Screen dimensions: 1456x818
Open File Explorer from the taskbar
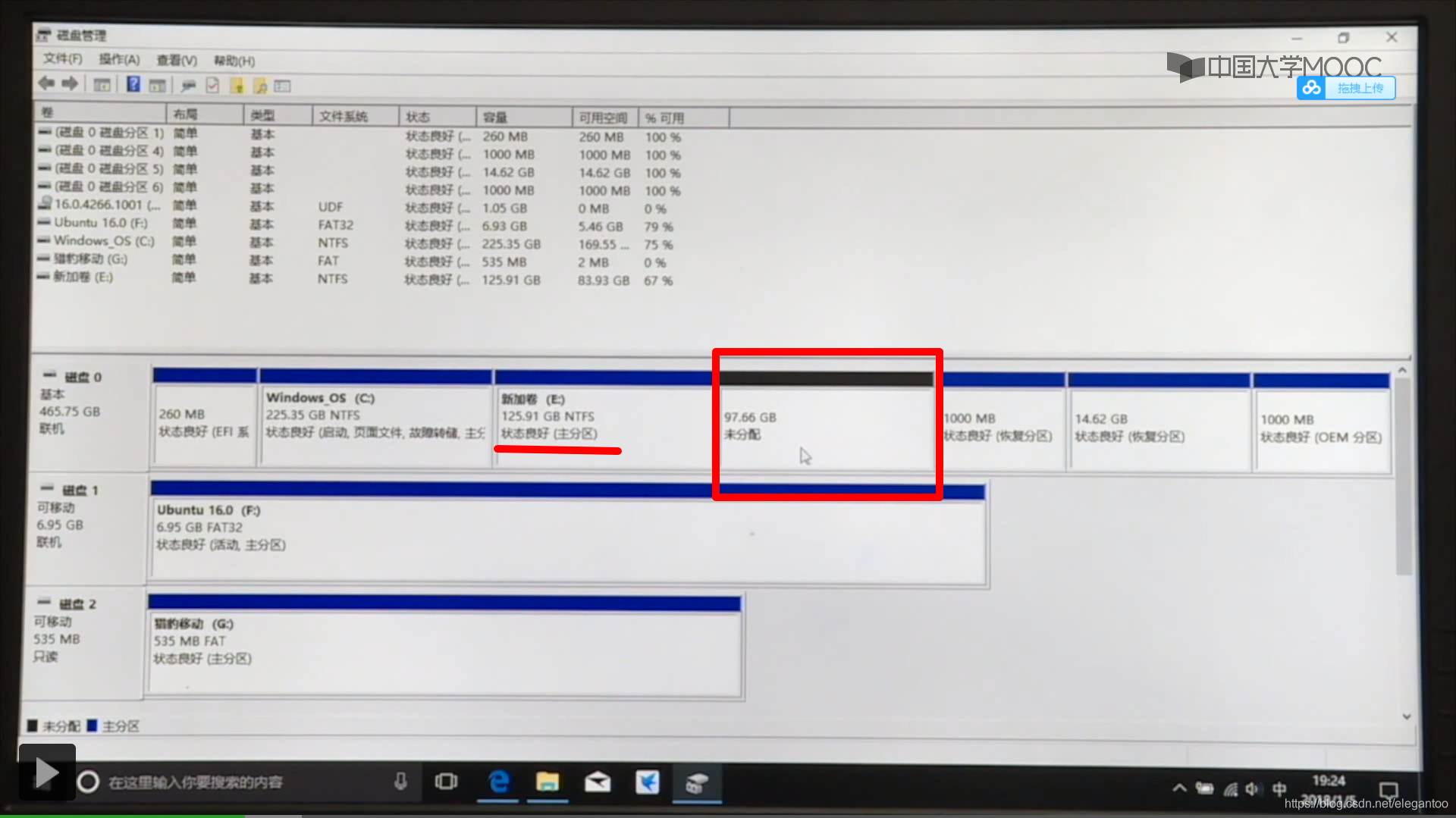[x=548, y=782]
